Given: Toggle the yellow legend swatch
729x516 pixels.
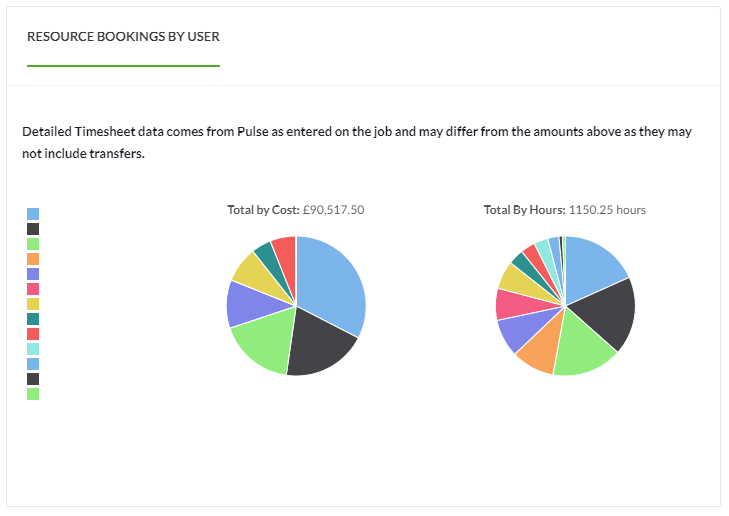Looking at the screenshot, I should (33, 304).
